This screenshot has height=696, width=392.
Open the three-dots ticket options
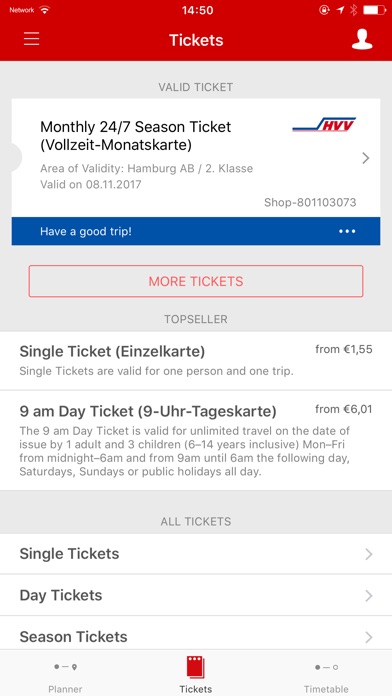347,231
